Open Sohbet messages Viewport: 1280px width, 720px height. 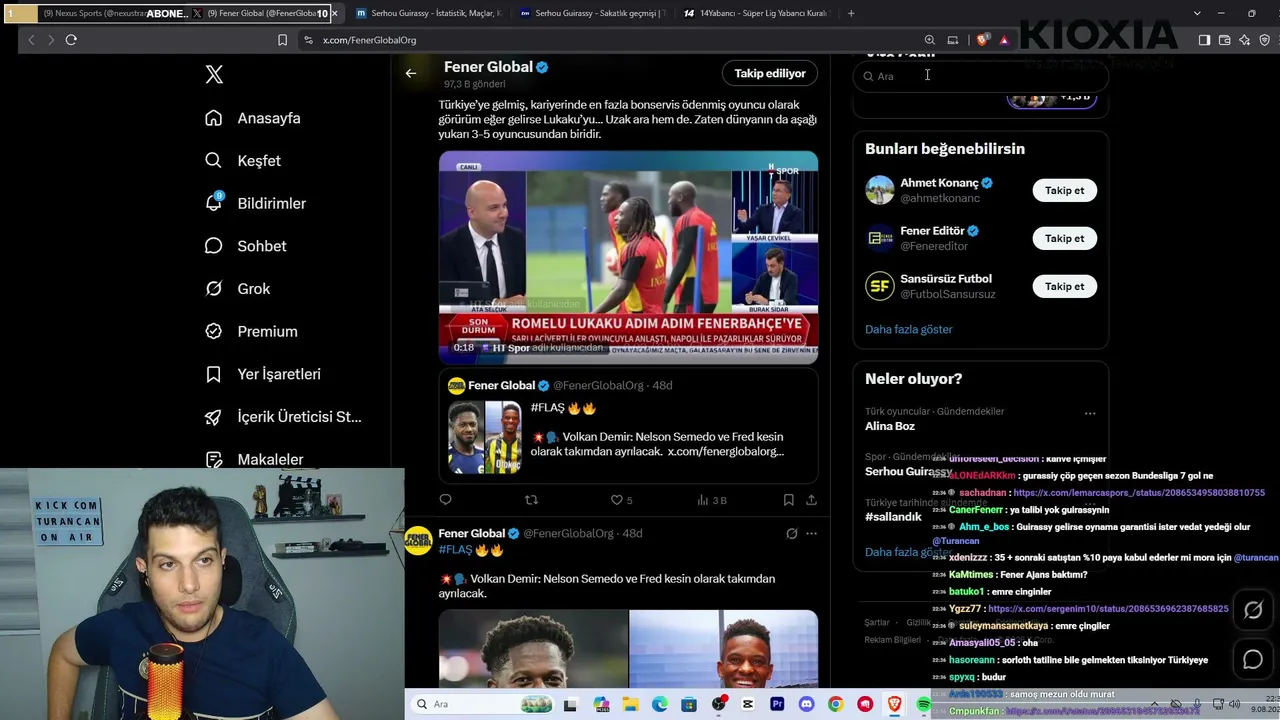tap(245, 246)
